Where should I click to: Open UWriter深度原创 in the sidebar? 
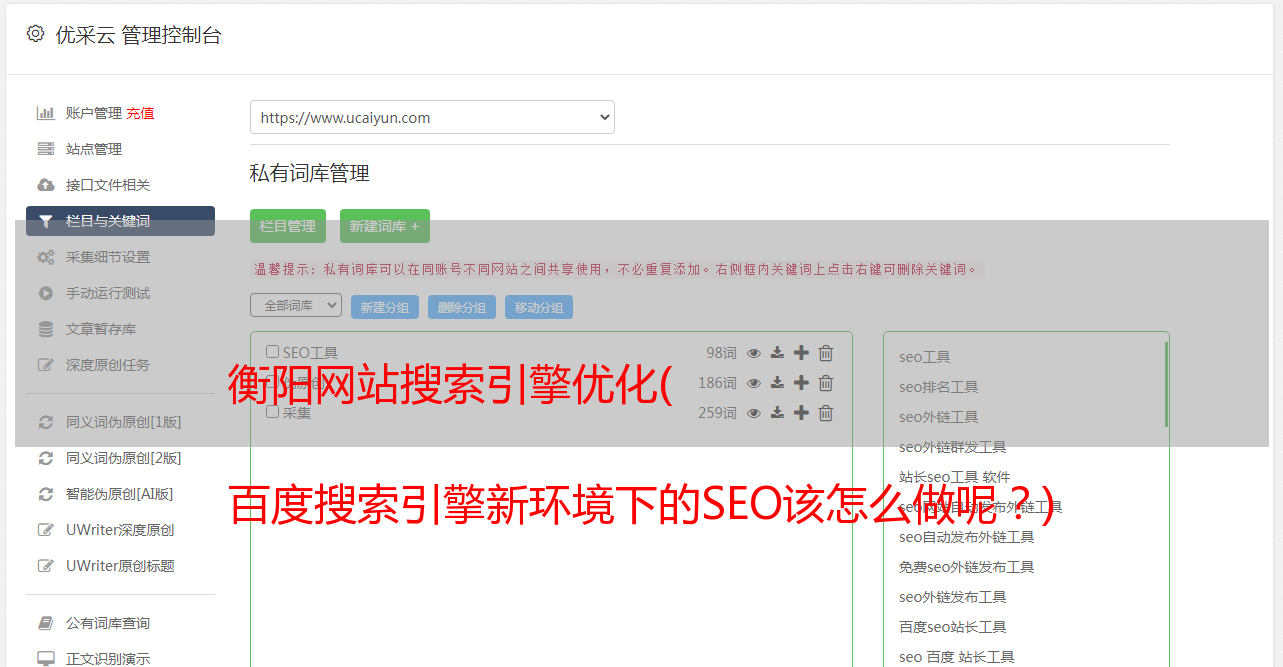click(120, 530)
